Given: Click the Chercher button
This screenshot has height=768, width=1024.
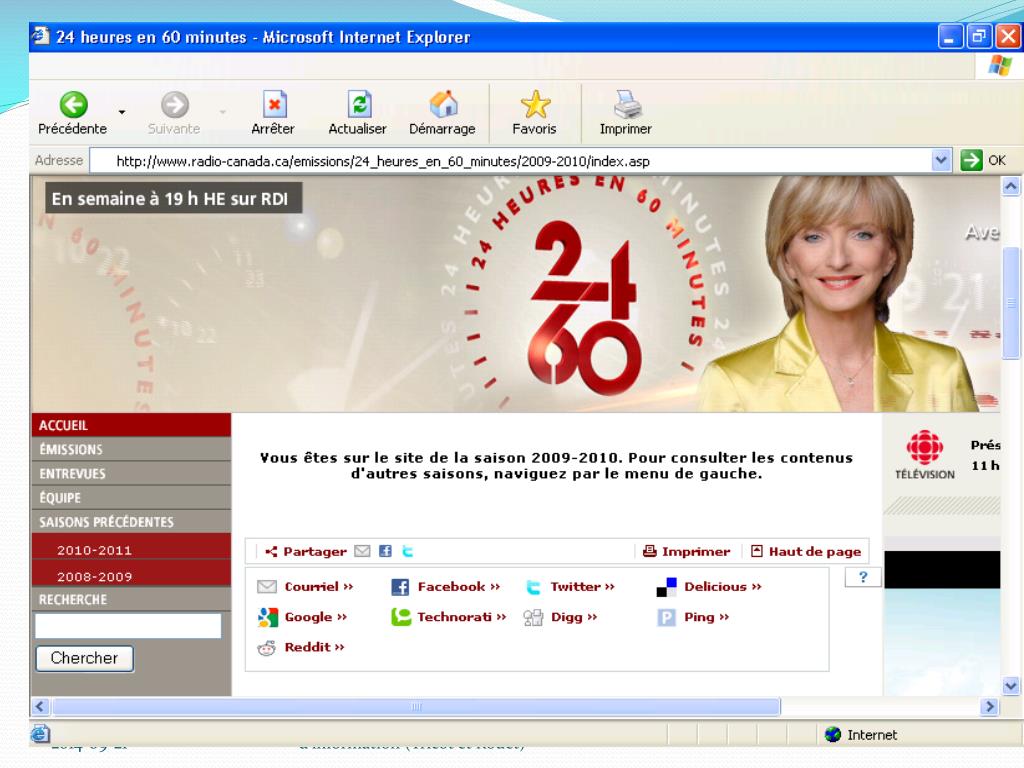Looking at the screenshot, I should (84, 658).
